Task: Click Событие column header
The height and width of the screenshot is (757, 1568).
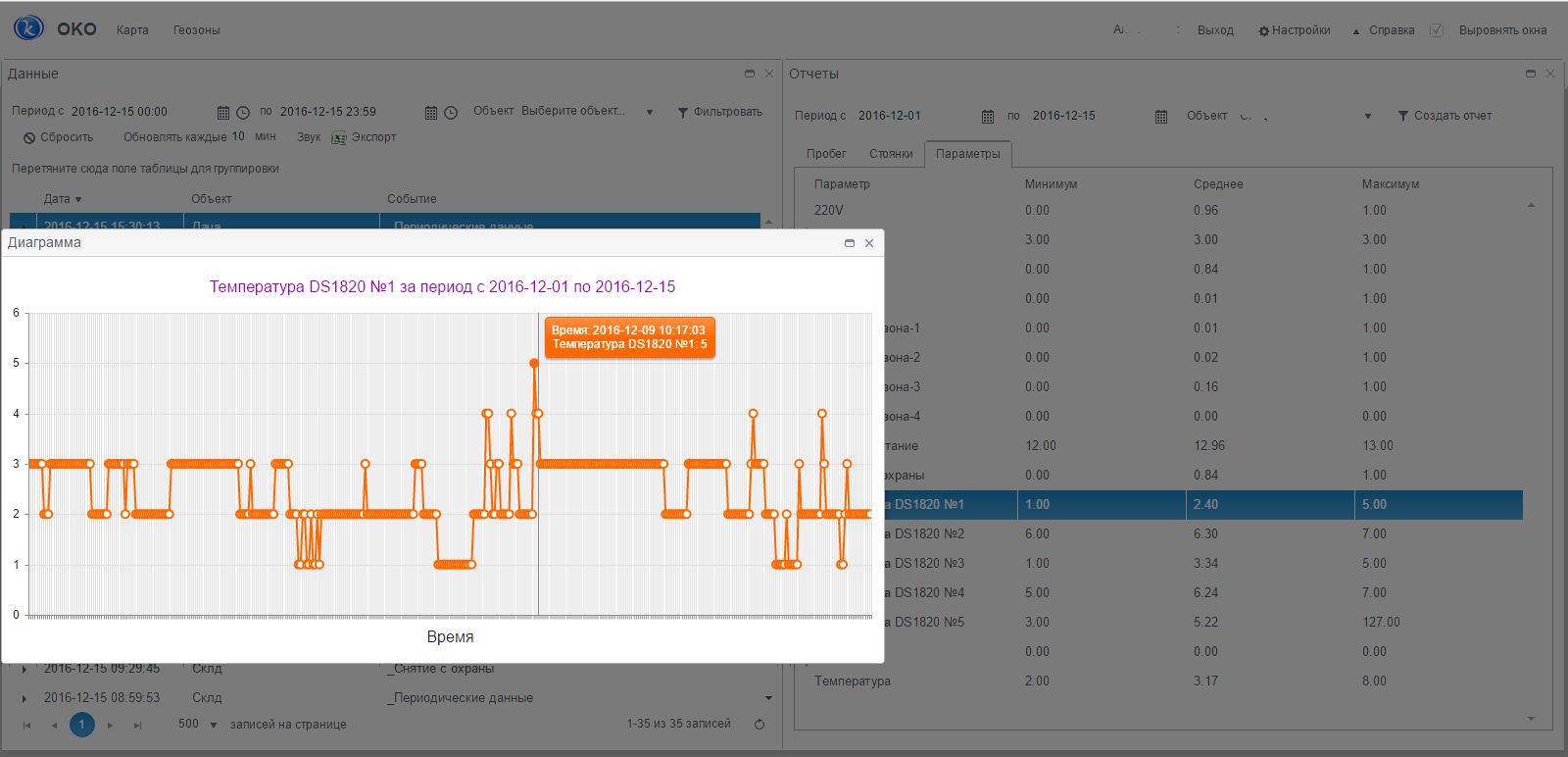Action: (x=412, y=199)
